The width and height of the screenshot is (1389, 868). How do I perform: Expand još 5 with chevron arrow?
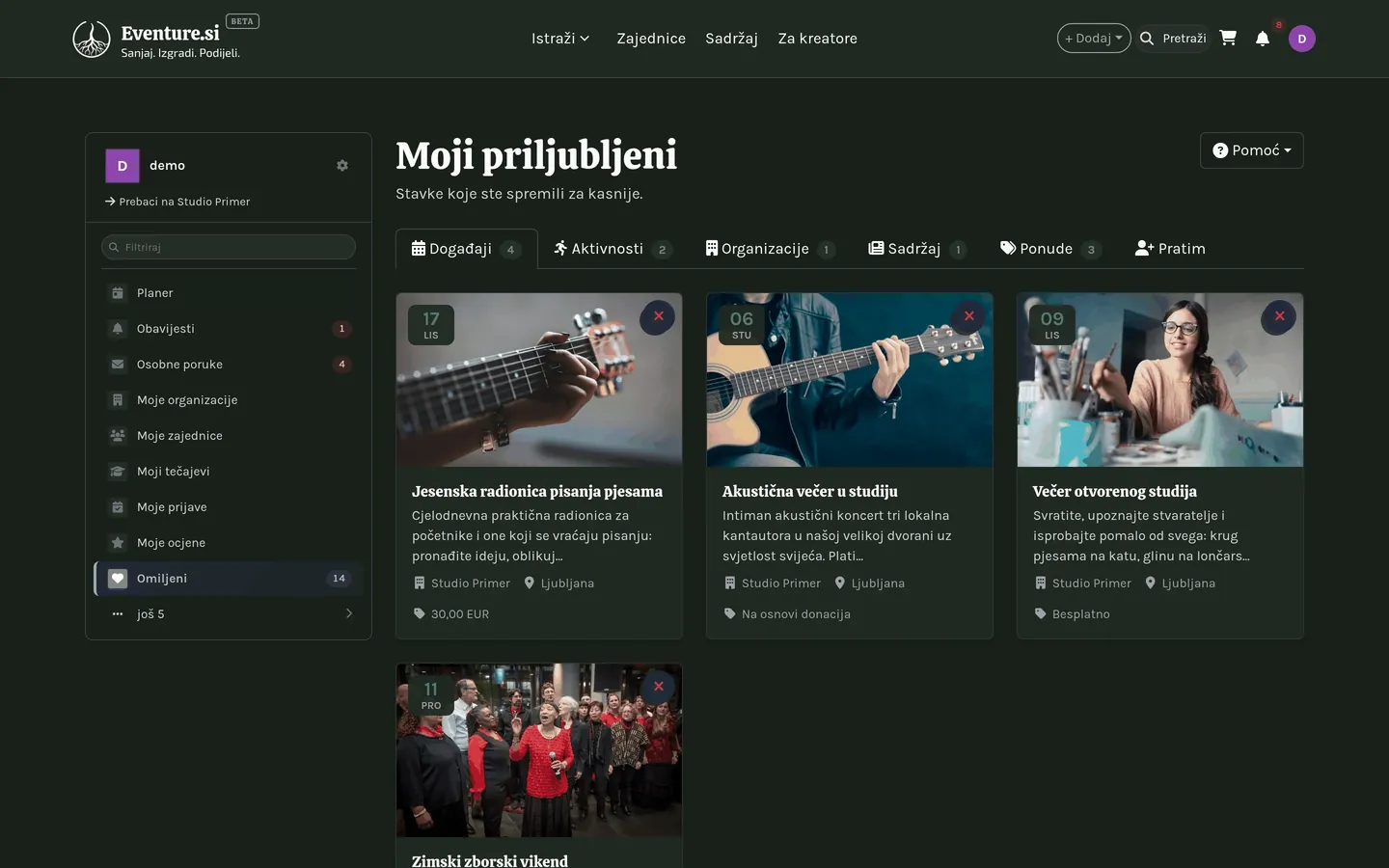[x=349, y=613]
